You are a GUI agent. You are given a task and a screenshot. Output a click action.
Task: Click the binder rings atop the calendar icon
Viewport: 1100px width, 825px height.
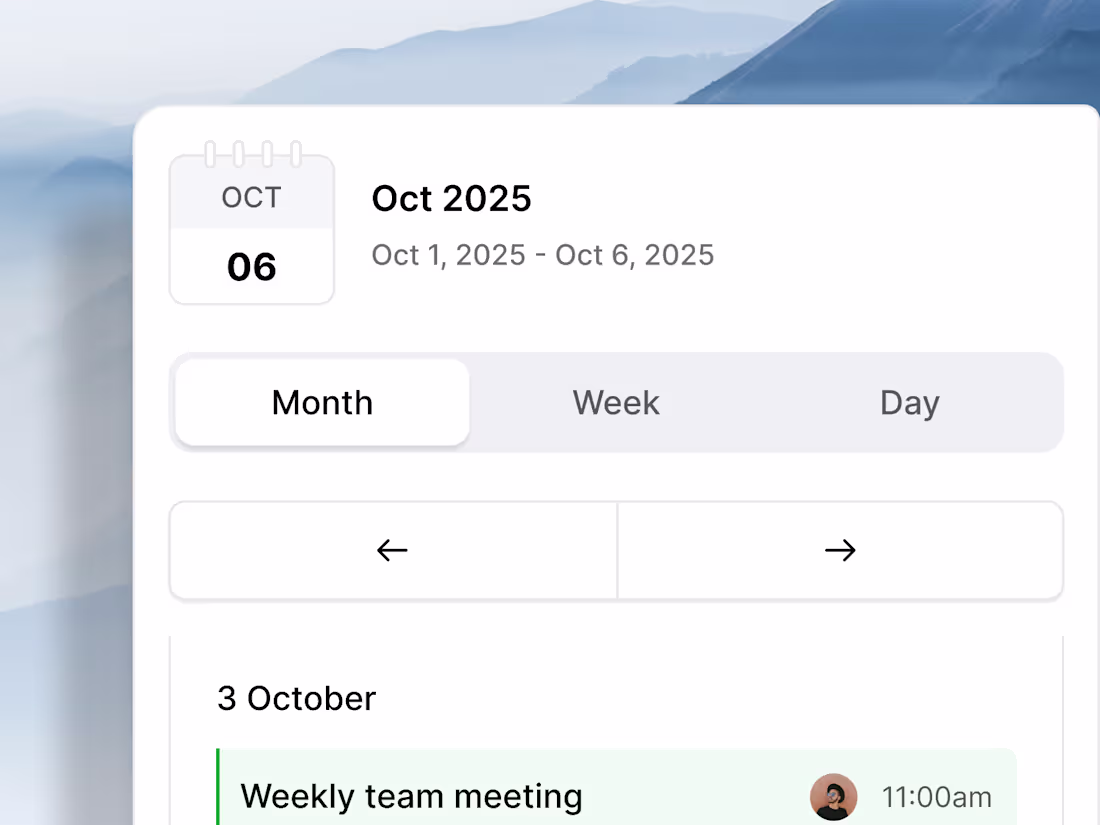pyautogui.click(x=252, y=155)
